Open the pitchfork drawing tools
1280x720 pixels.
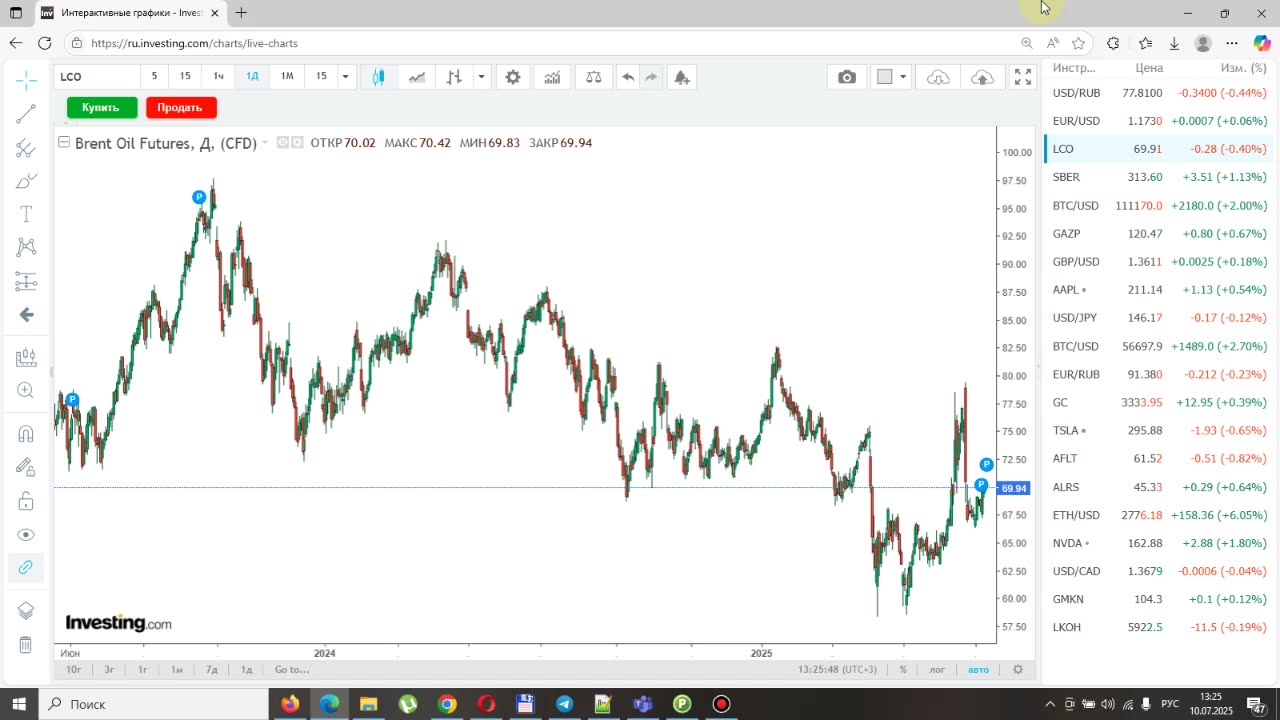(x=26, y=148)
